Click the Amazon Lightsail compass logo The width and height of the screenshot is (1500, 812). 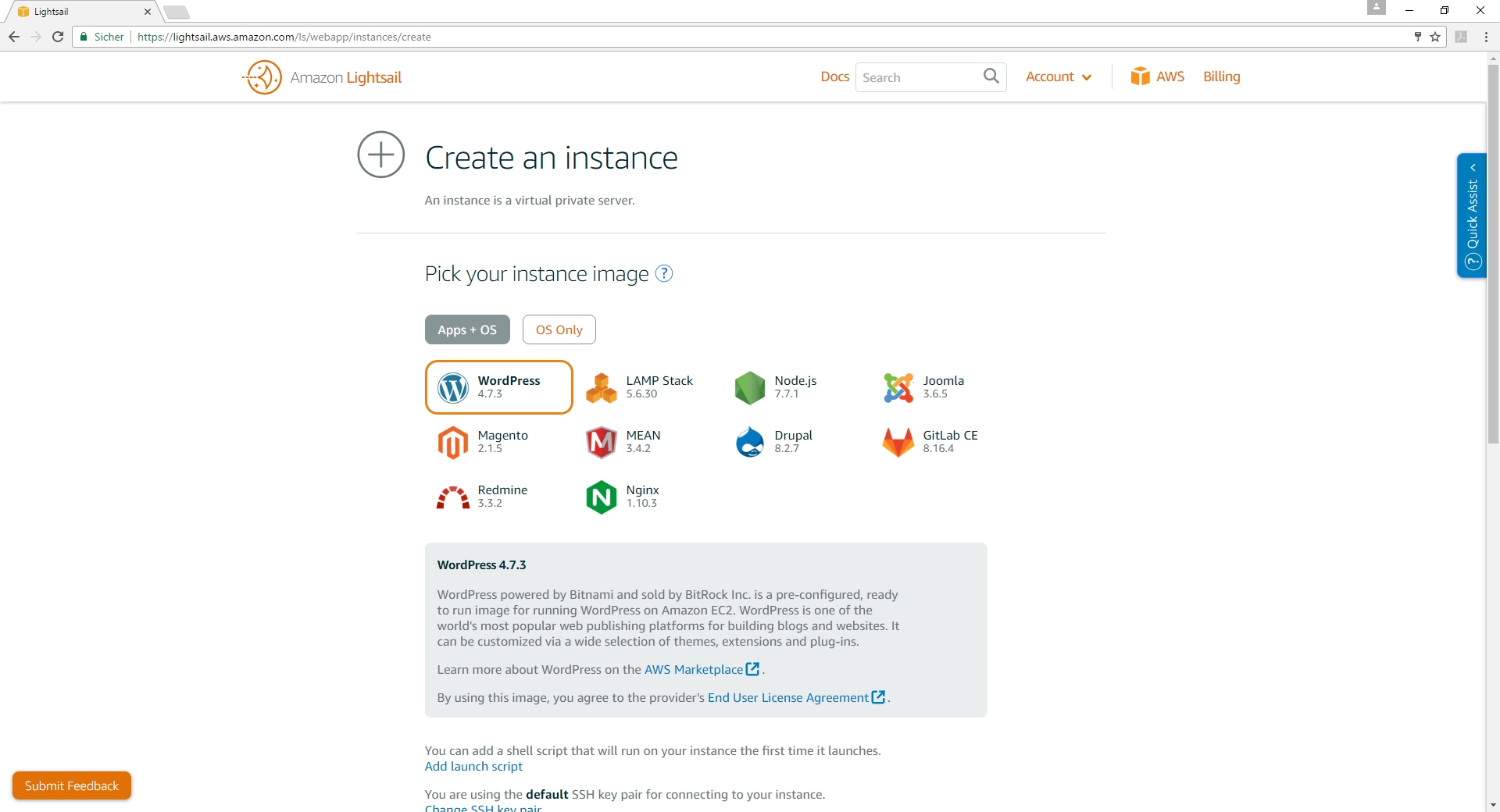coord(262,77)
